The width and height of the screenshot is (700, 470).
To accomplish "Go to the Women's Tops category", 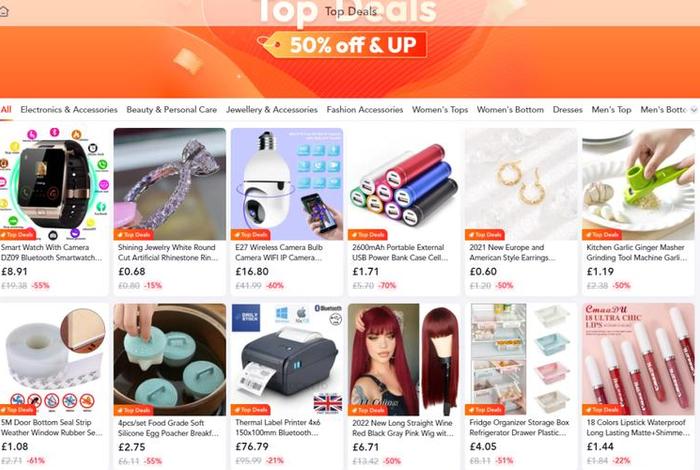I will point(440,110).
